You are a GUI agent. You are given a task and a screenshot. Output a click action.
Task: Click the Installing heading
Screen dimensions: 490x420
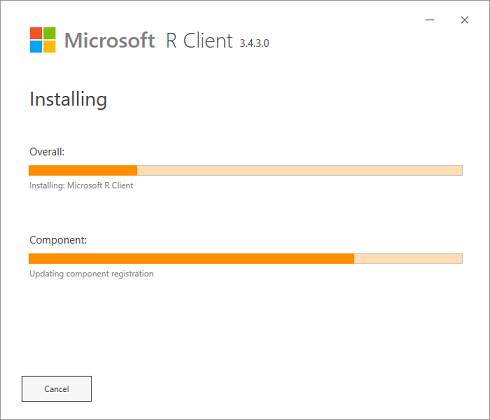click(68, 100)
